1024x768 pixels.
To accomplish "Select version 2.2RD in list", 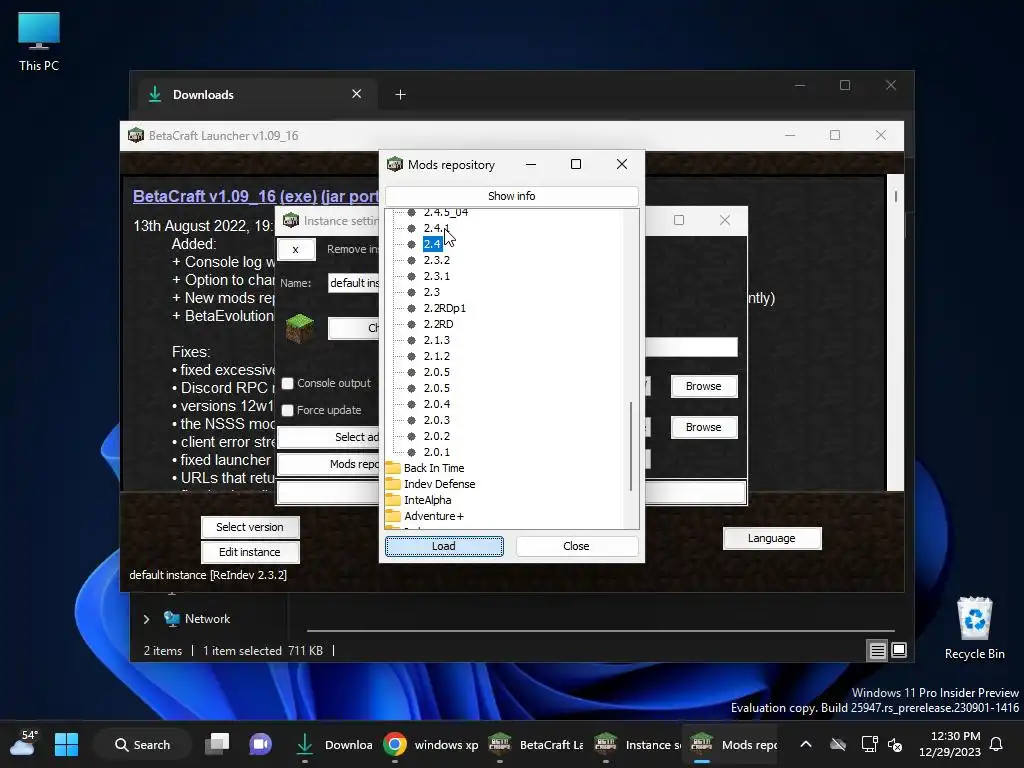I will coord(438,324).
